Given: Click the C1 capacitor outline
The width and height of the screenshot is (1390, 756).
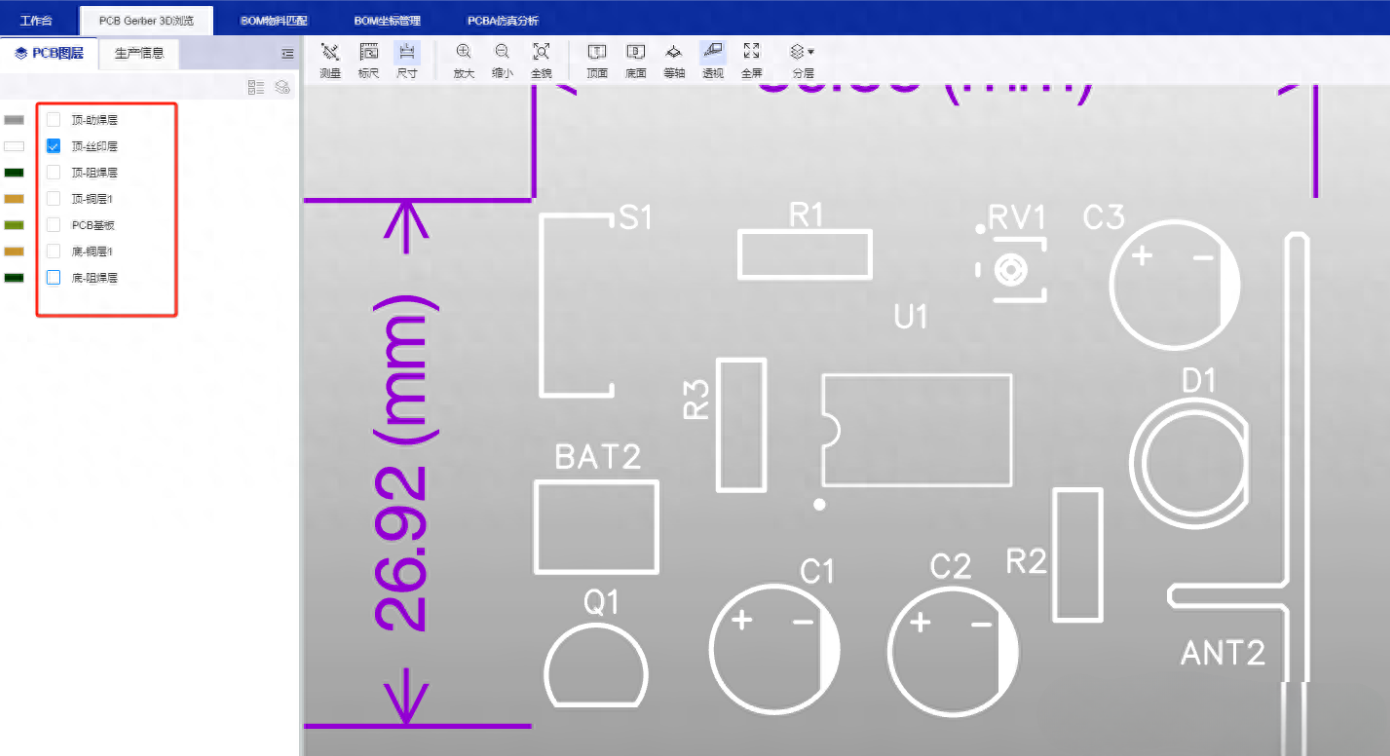Looking at the screenshot, I should (x=773, y=650).
